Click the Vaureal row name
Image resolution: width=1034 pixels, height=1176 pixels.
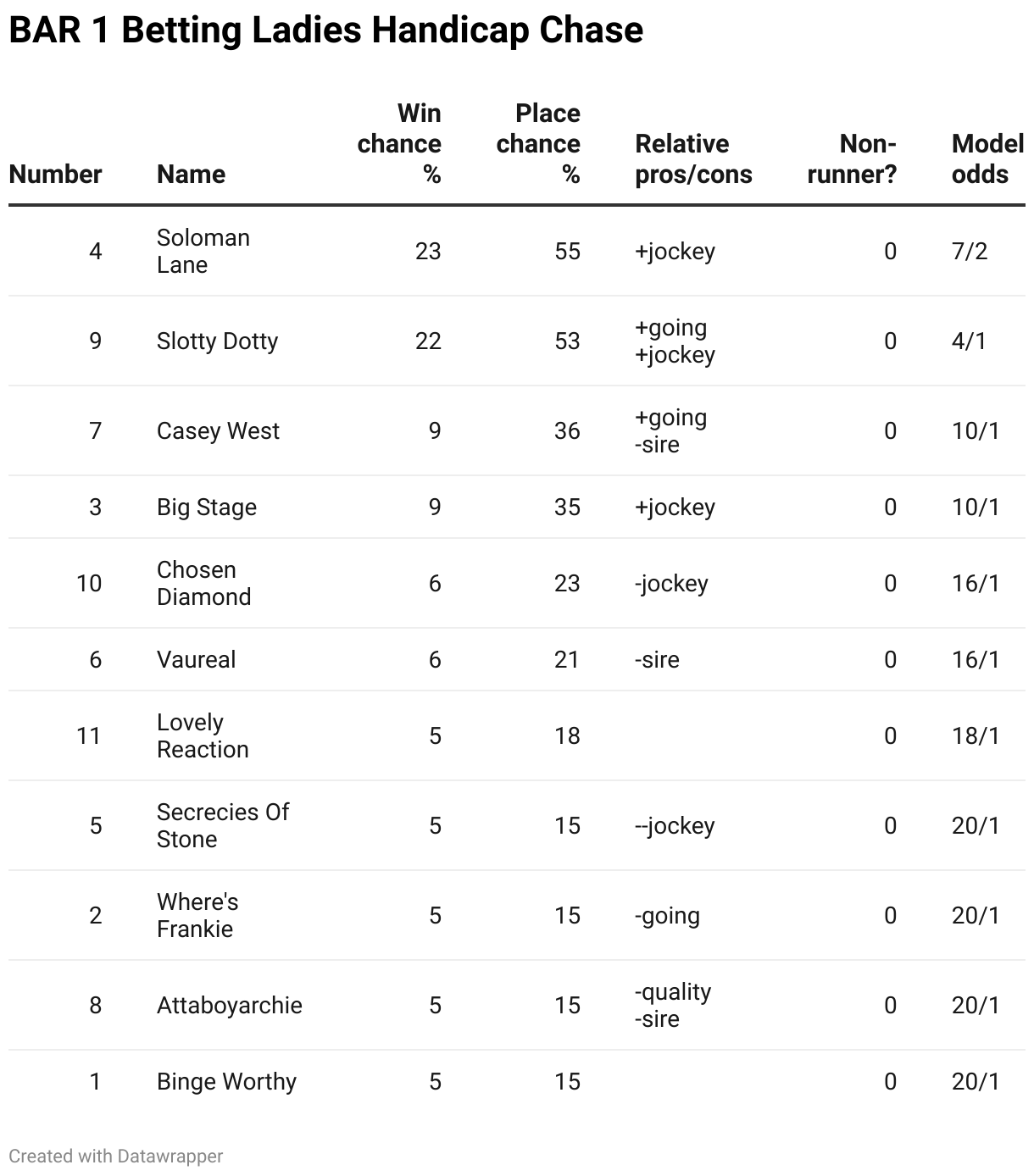(197, 659)
